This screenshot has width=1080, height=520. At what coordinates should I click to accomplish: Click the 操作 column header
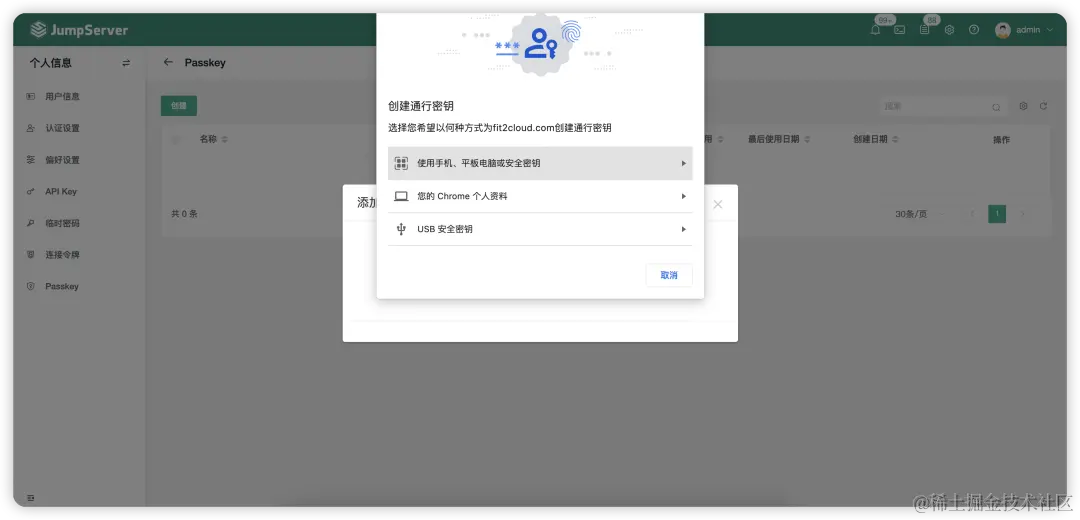coord(1001,140)
